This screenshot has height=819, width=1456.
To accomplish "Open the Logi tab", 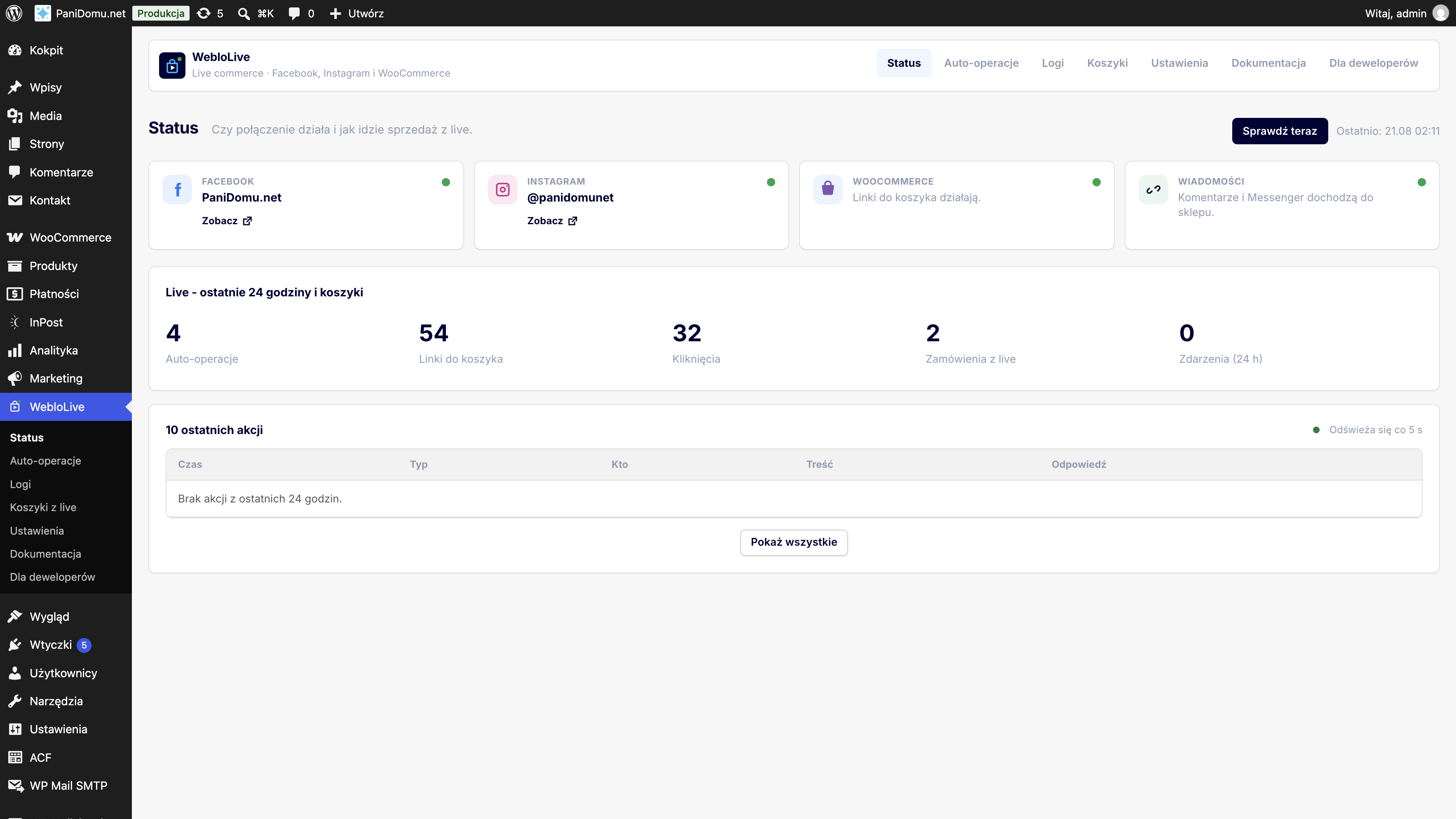I will [x=1053, y=63].
